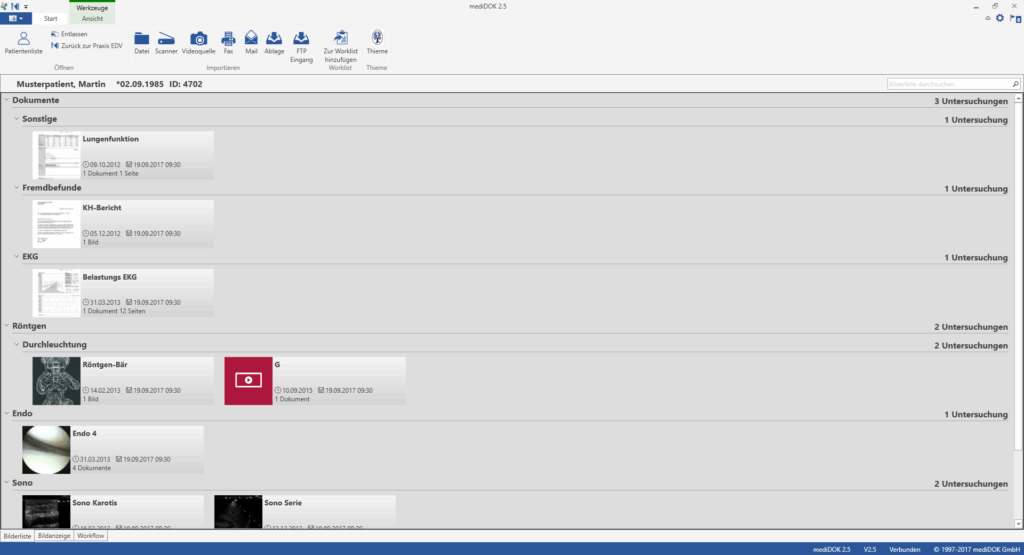Collapse the Dokumente group
This screenshot has width=1024, height=555.
tap(7, 101)
